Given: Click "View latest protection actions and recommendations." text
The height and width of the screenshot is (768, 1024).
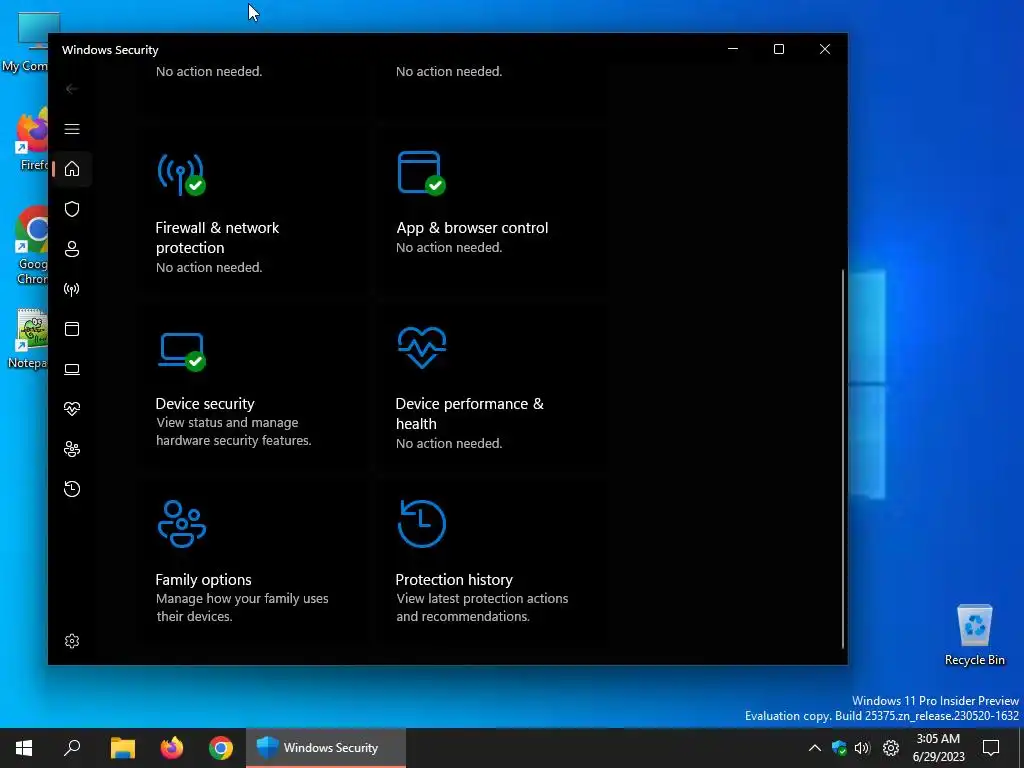Looking at the screenshot, I should (482, 607).
